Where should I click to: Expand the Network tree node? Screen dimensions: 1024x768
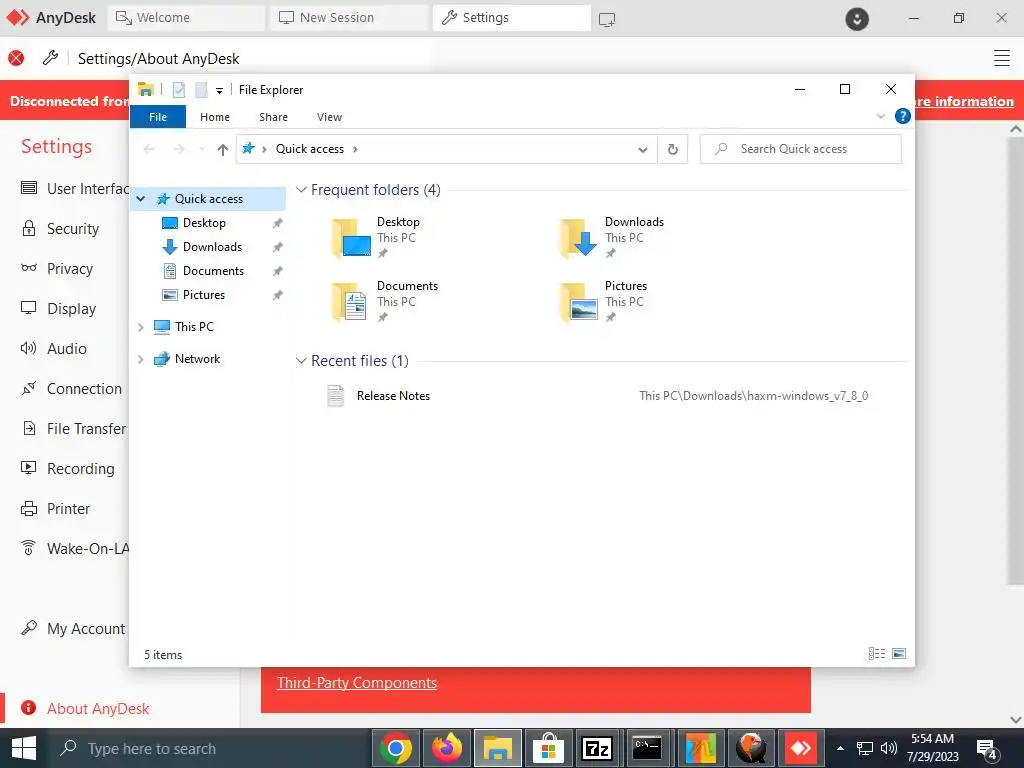(140, 359)
